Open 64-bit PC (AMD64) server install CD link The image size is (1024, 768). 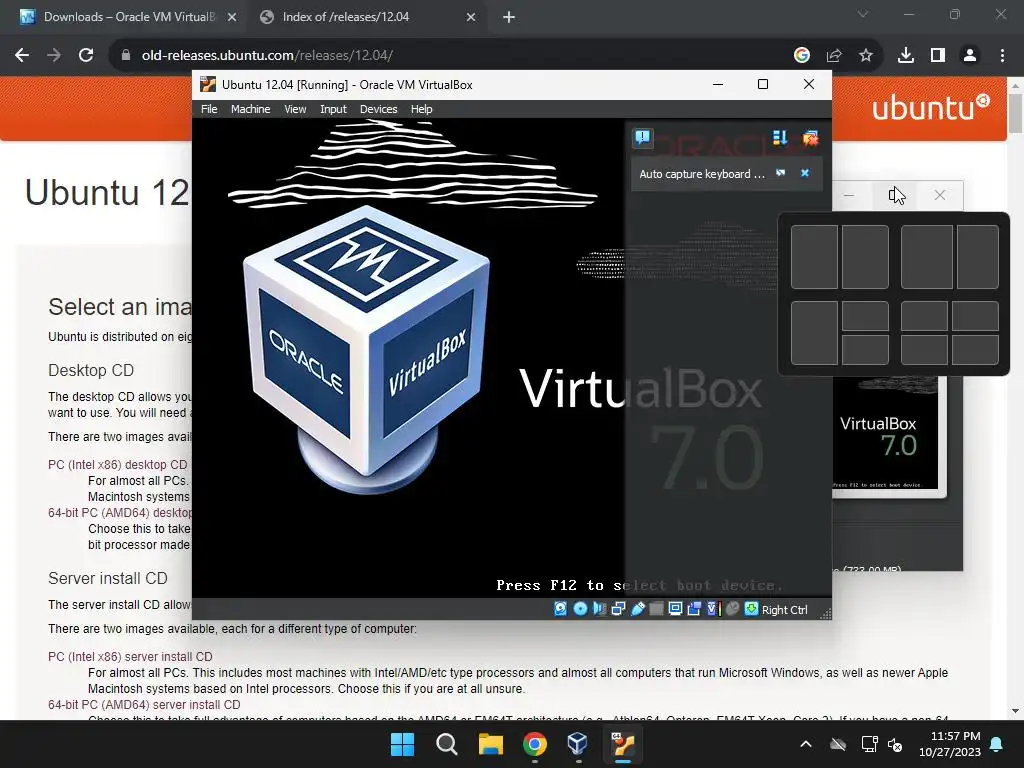pos(144,705)
